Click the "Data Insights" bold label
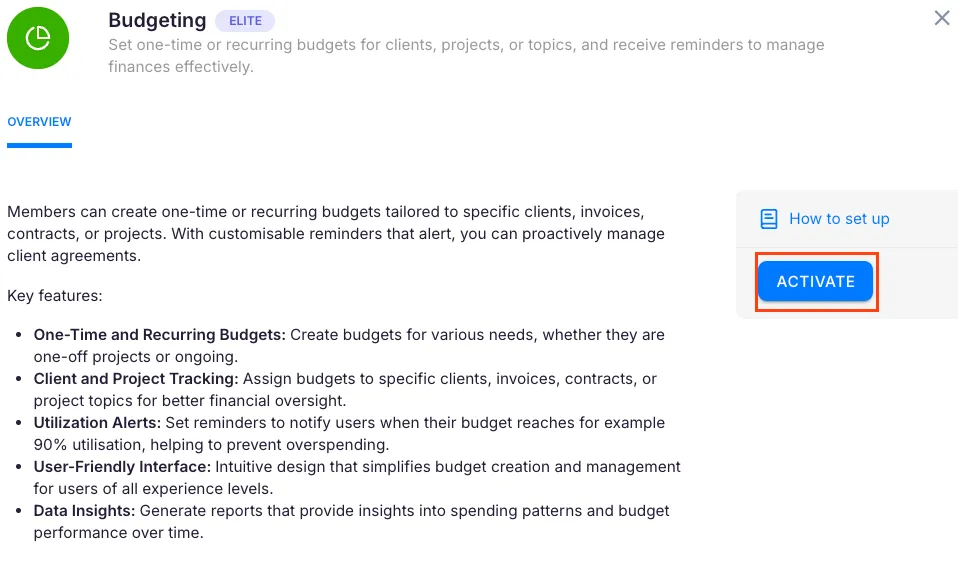The image size is (958, 577). tap(84, 511)
